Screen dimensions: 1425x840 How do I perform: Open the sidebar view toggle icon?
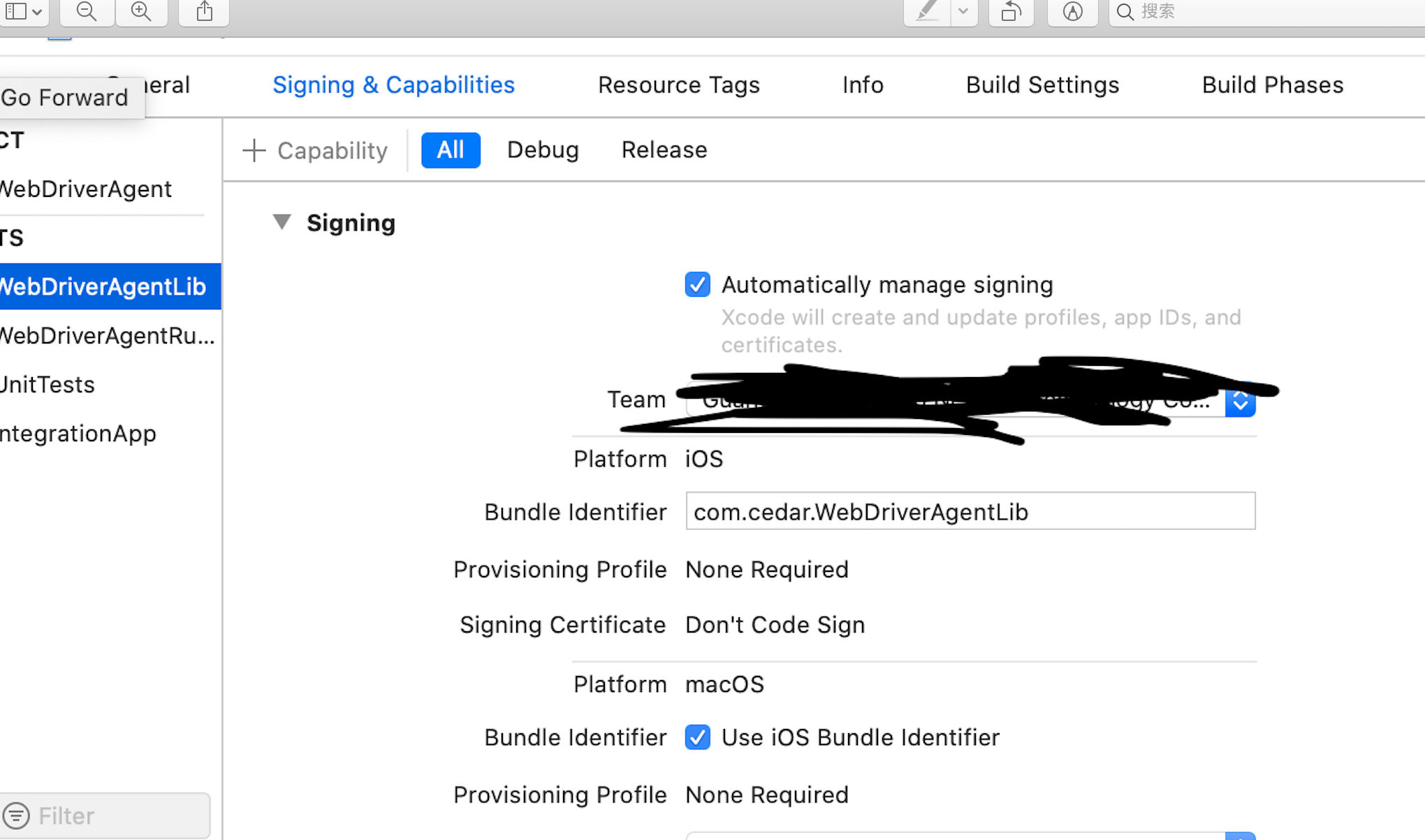coord(24,11)
